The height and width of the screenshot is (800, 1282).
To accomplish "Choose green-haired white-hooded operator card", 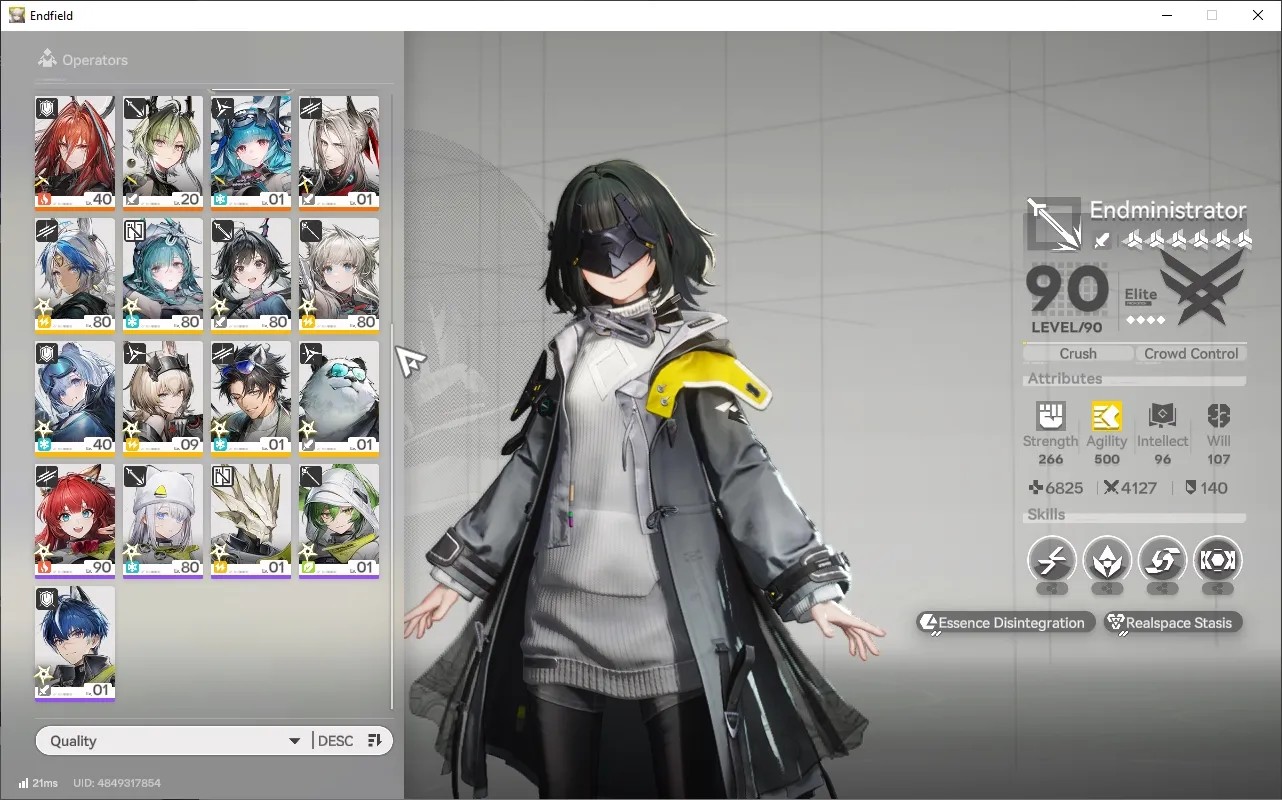I will (339, 521).
